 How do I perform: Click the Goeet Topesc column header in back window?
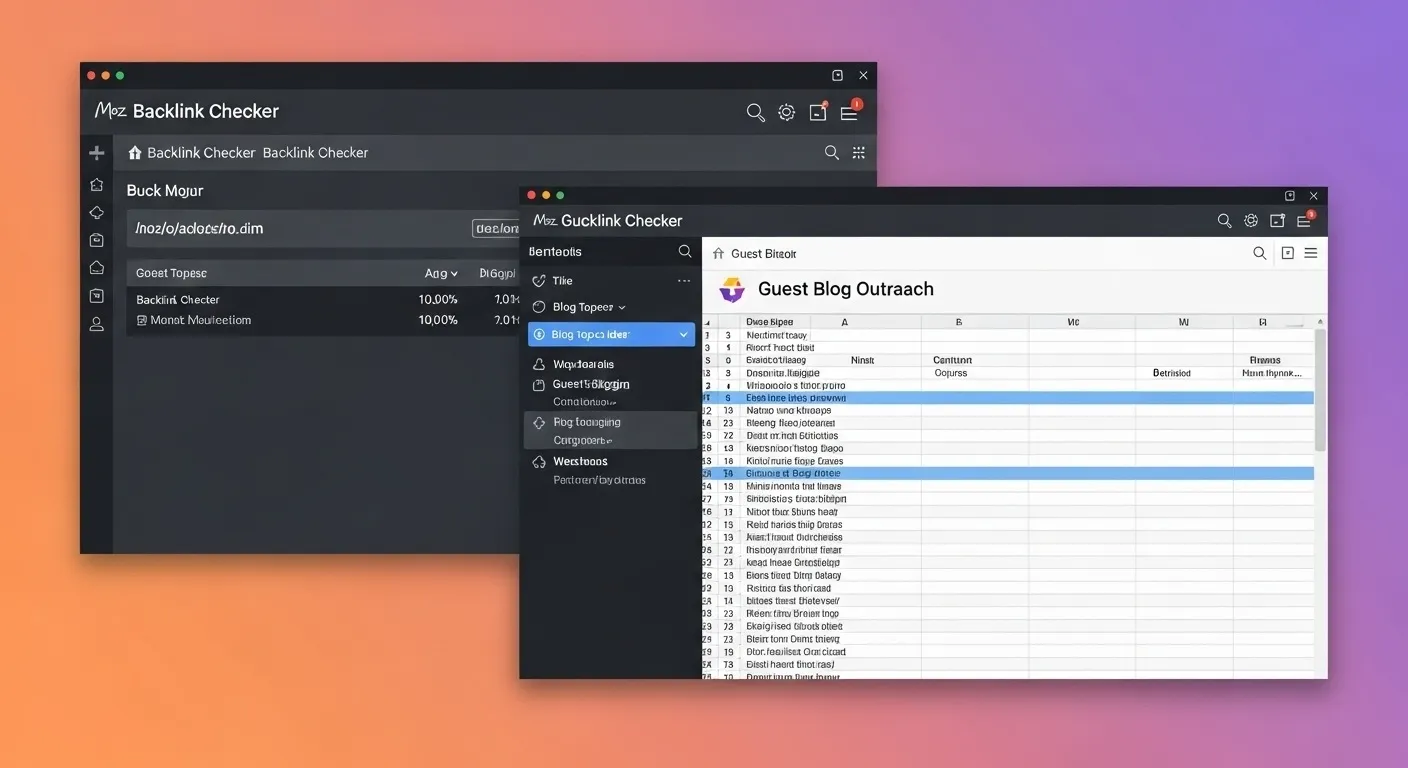[171, 273]
